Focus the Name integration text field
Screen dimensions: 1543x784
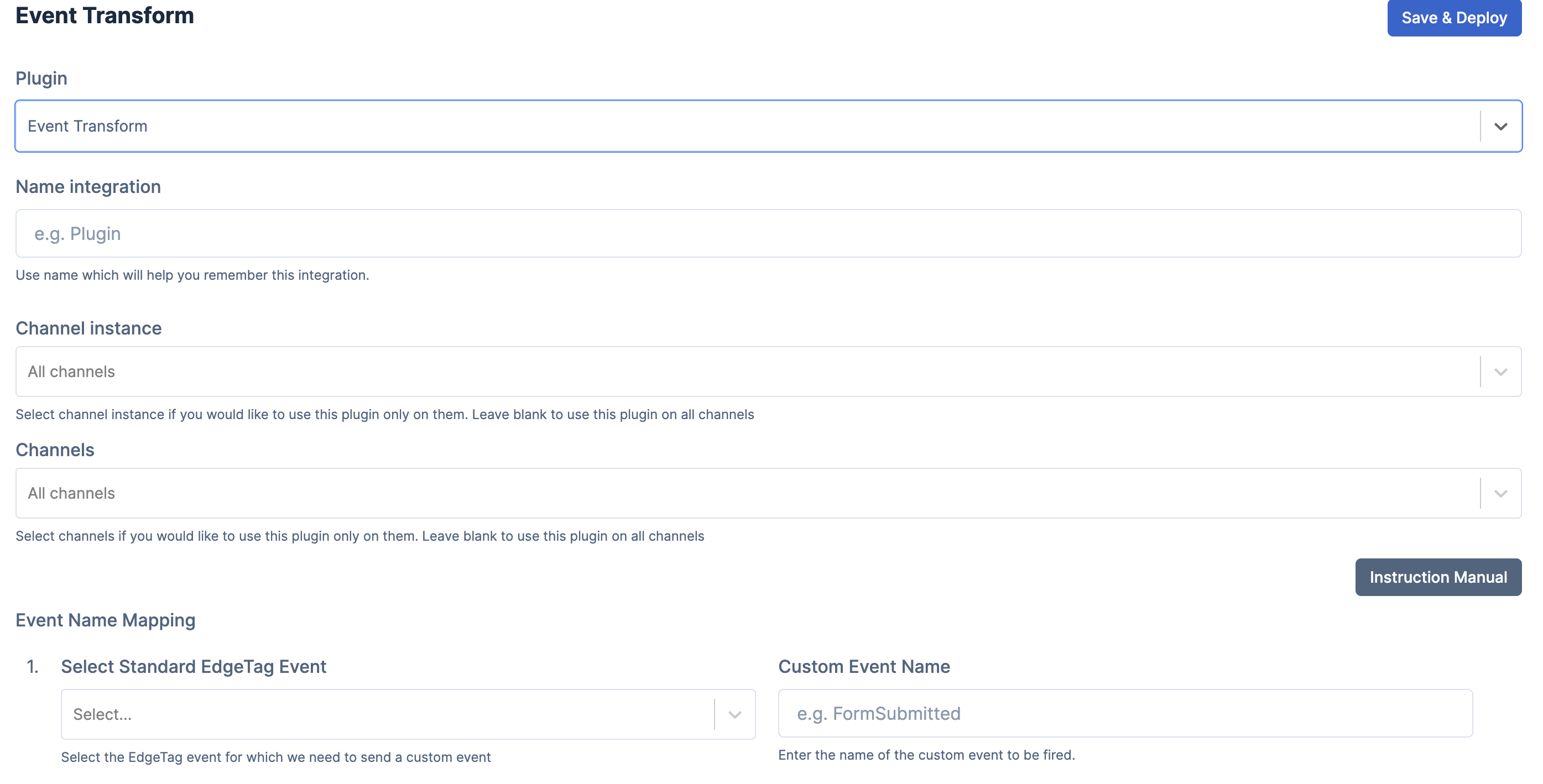pyautogui.click(x=768, y=233)
